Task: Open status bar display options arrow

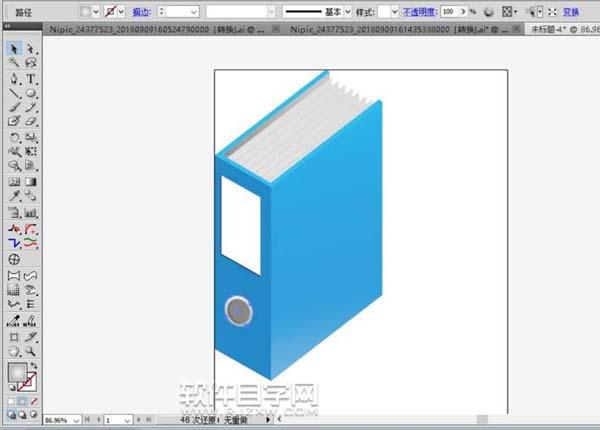Action: 268,420
